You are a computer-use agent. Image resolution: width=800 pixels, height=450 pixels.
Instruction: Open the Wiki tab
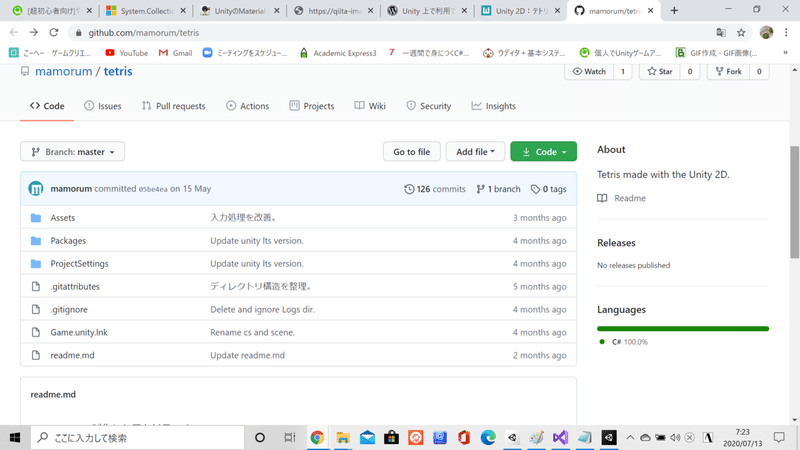coord(370,106)
